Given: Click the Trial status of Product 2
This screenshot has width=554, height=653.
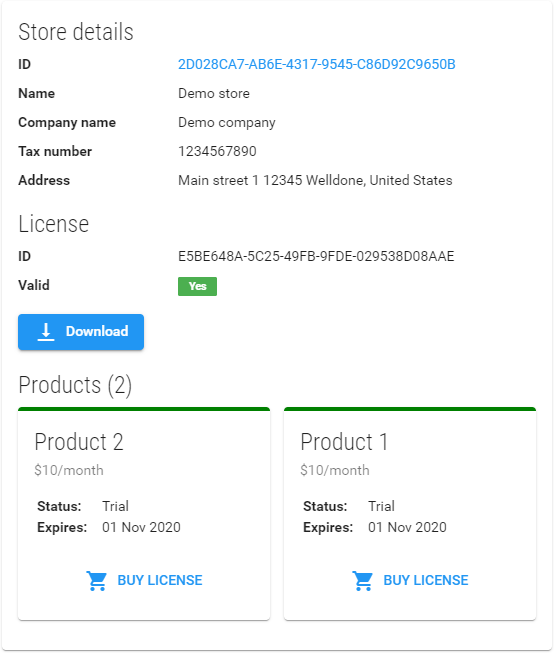Looking at the screenshot, I should (x=115, y=506).
